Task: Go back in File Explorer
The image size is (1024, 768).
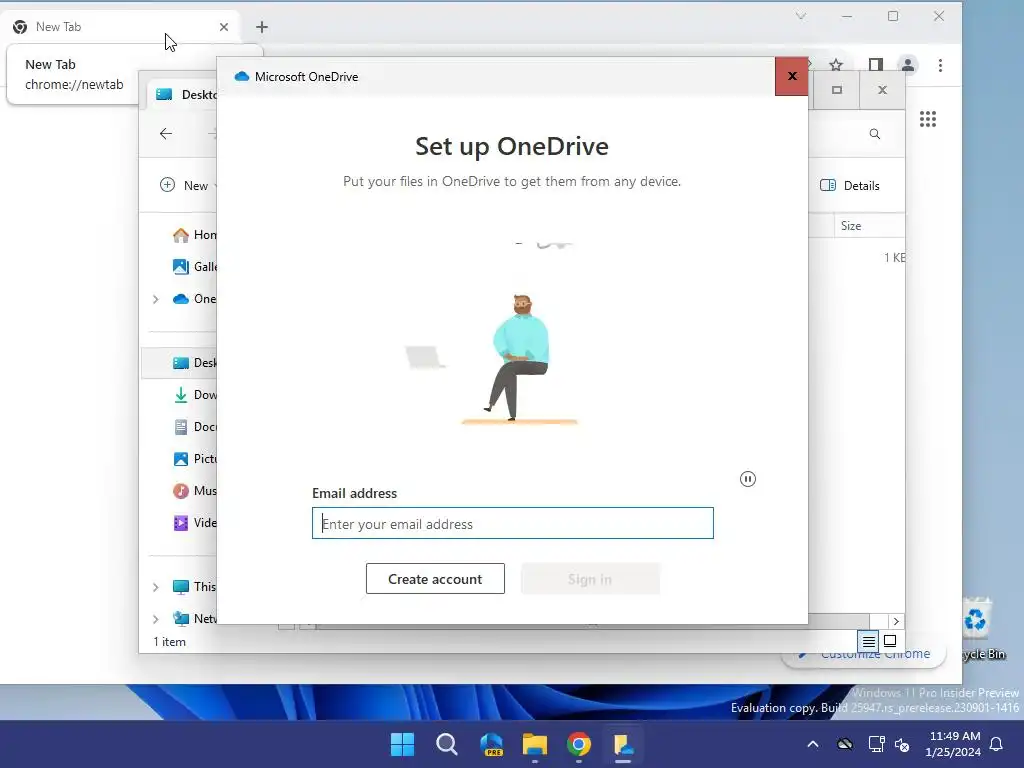Action: coord(166,134)
